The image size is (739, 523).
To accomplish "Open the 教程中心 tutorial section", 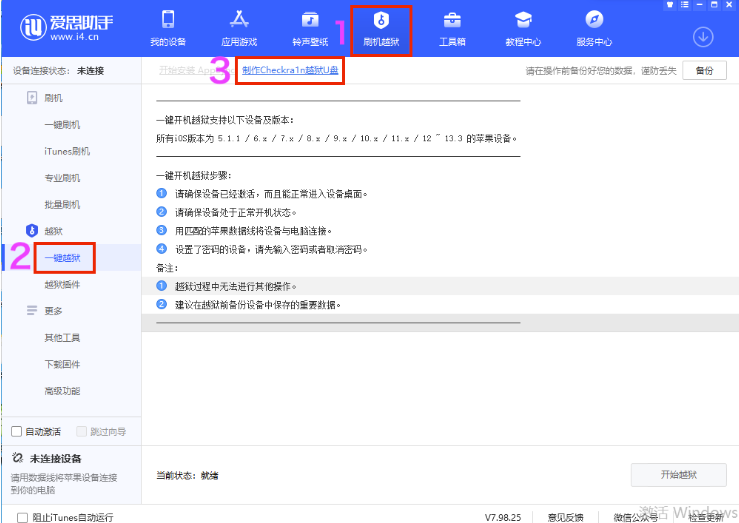I will tap(523, 28).
